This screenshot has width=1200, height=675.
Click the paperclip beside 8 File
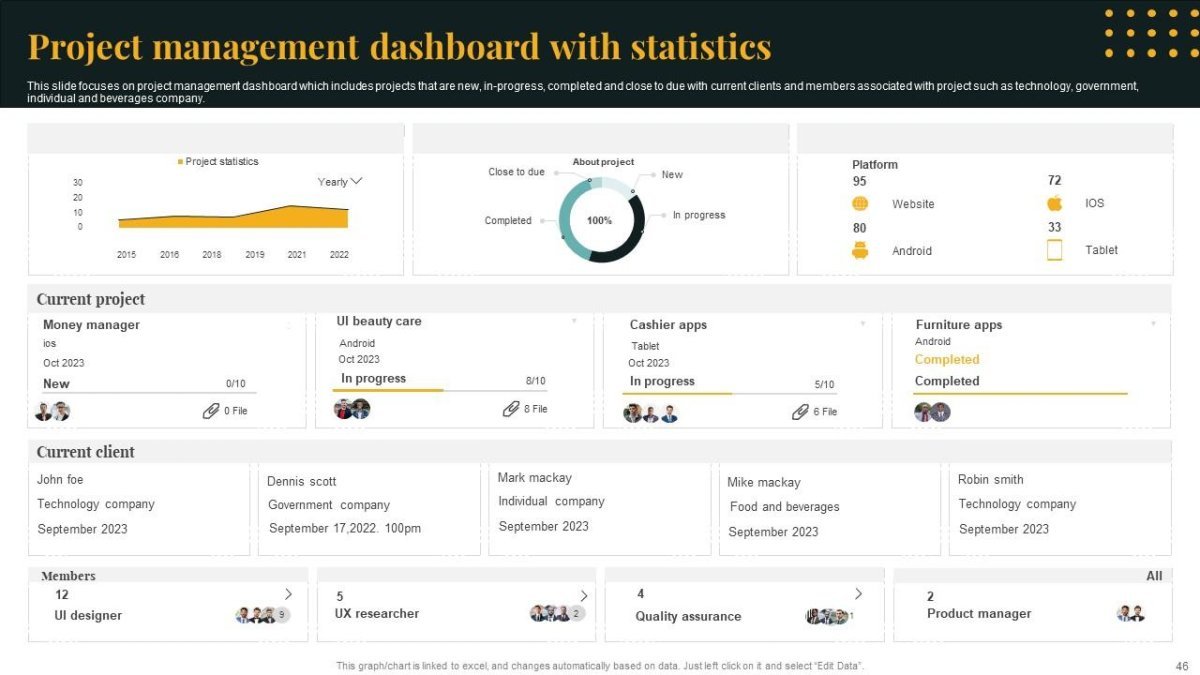511,409
